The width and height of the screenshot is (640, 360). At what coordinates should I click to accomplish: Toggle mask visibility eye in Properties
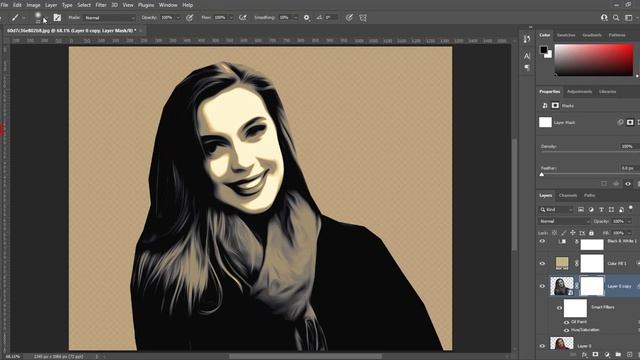(628, 184)
